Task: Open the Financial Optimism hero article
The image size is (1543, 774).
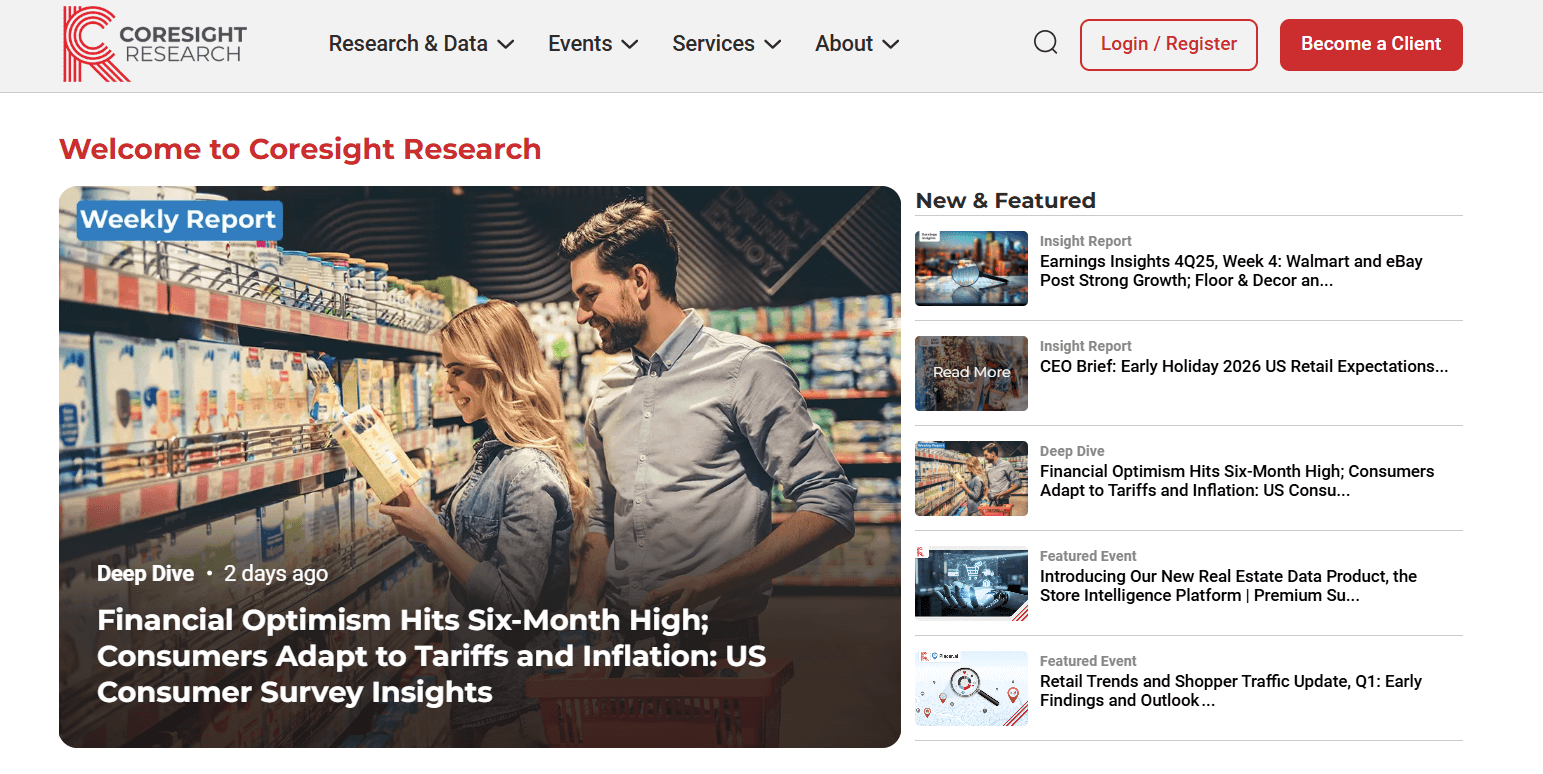Action: pyautogui.click(x=431, y=655)
